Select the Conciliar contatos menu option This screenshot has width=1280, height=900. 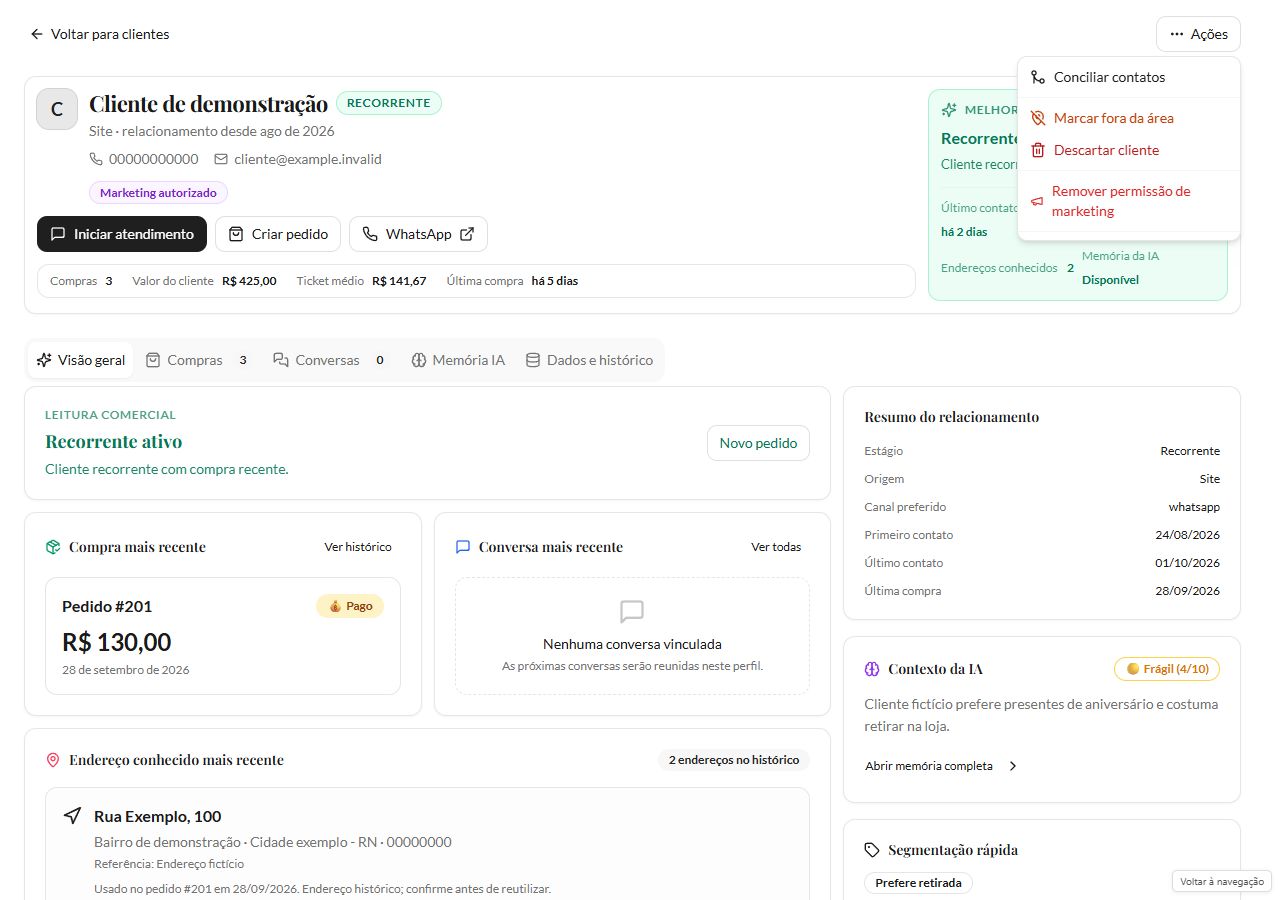(1129, 77)
